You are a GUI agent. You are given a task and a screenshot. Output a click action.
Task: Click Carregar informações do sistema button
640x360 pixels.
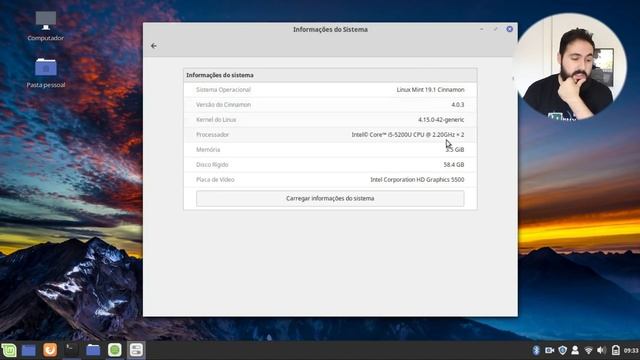330,198
